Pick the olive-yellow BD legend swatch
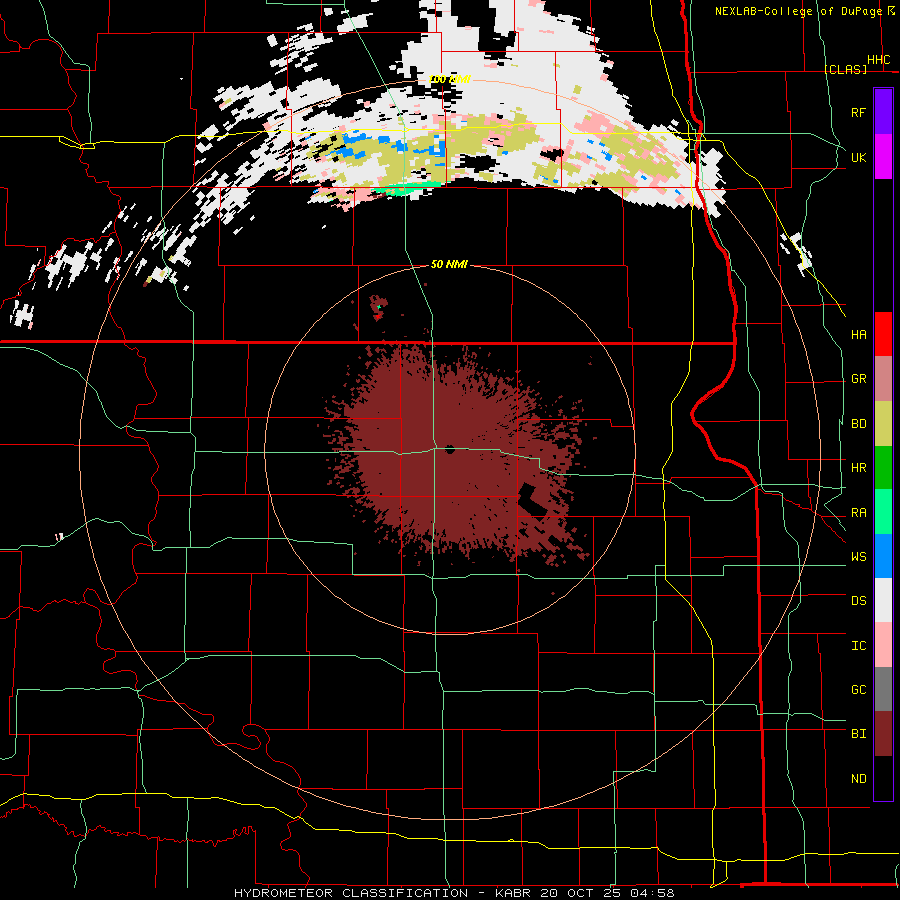This screenshot has height=900, width=900. point(883,424)
